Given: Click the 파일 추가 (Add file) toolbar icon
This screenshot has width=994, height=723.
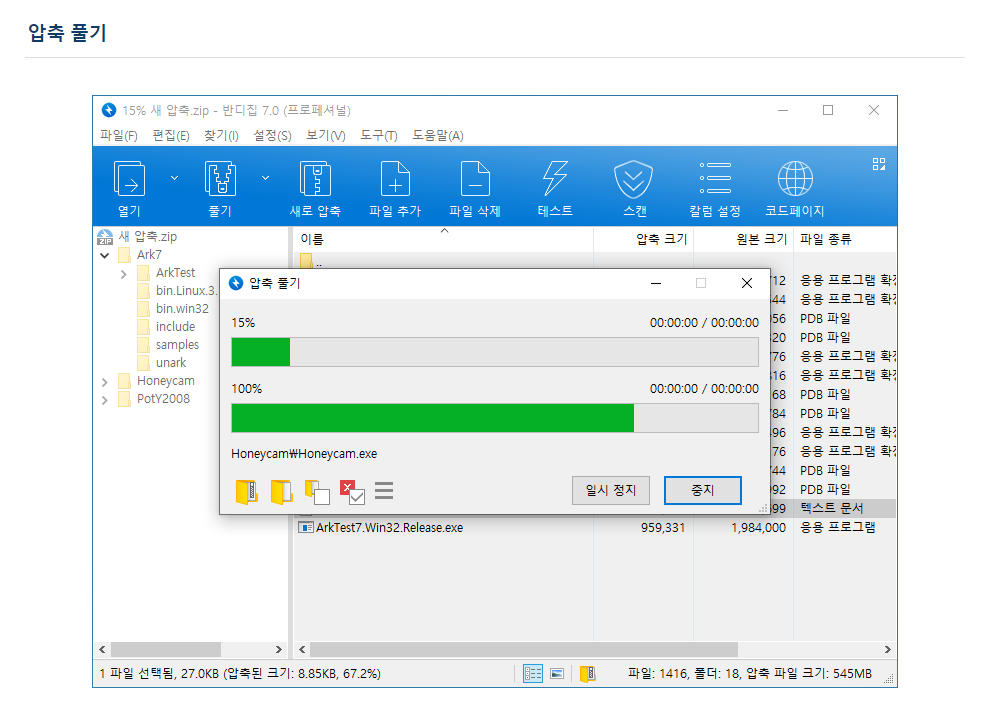Looking at the screenshot, I should coord(395,179).
